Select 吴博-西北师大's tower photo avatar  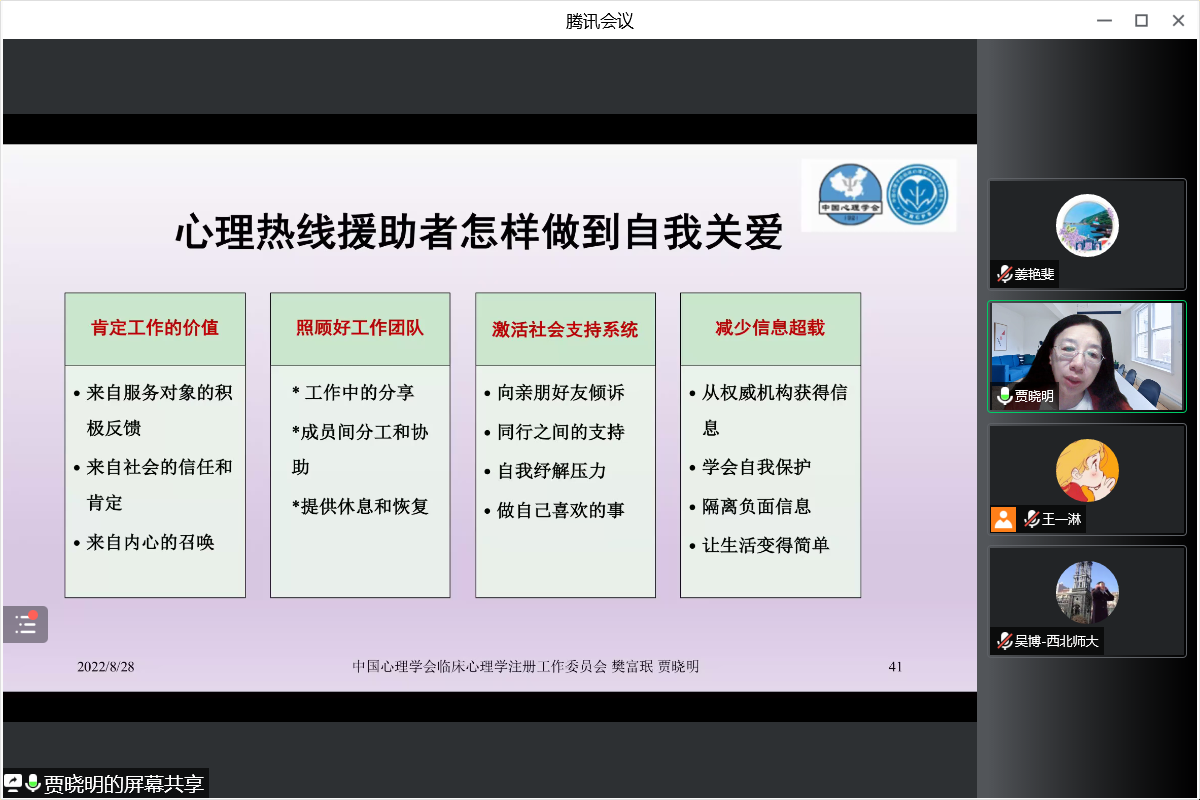(1087, 592)
